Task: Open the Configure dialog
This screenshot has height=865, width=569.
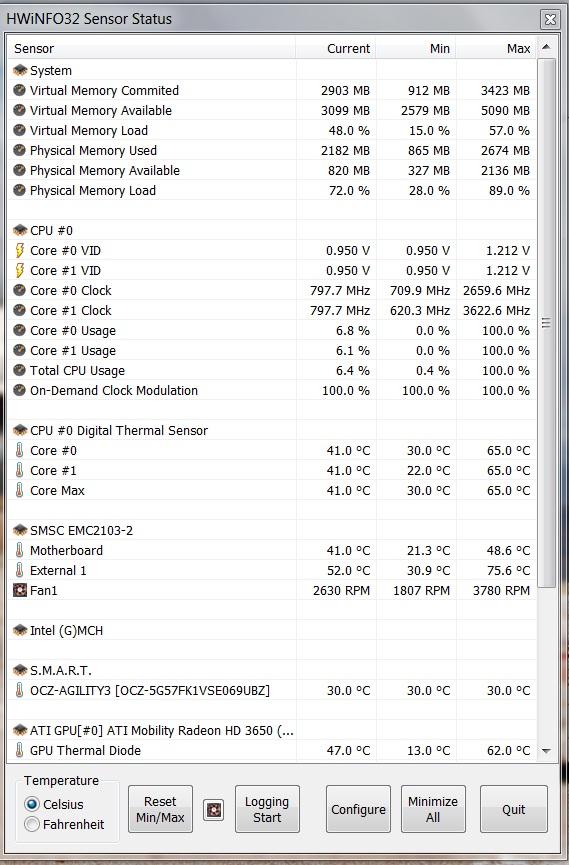Action: pyautogui.click(x=358, y=809)
